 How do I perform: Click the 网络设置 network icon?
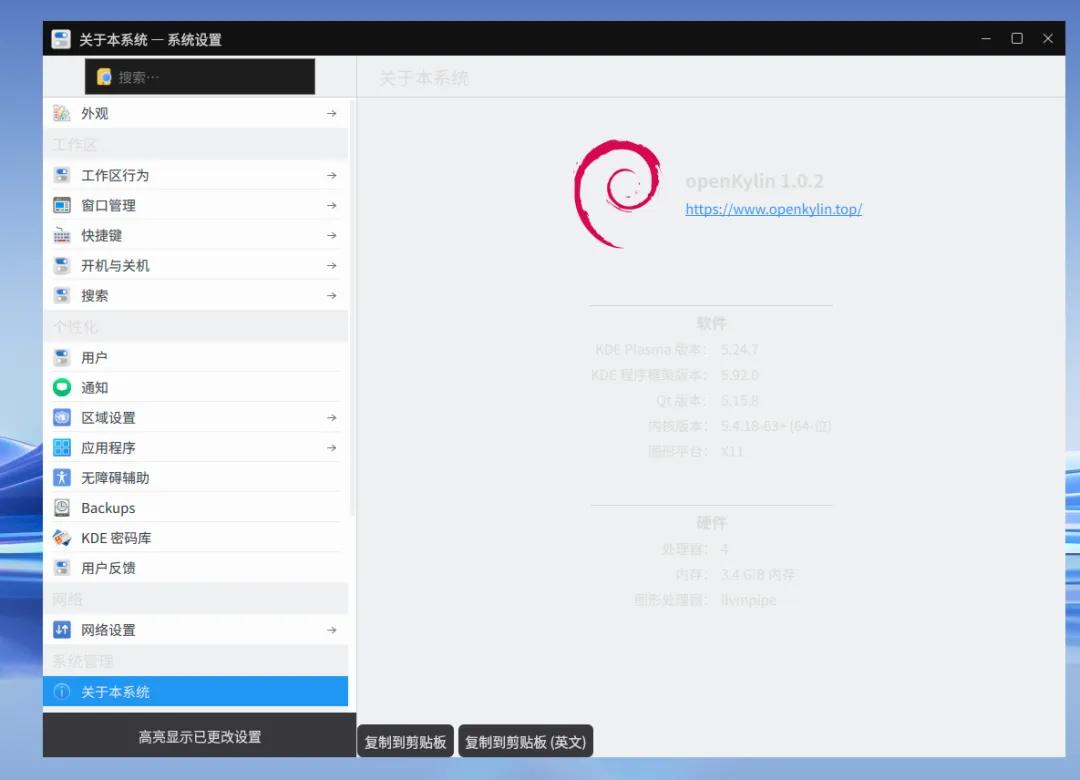(62, 630)
